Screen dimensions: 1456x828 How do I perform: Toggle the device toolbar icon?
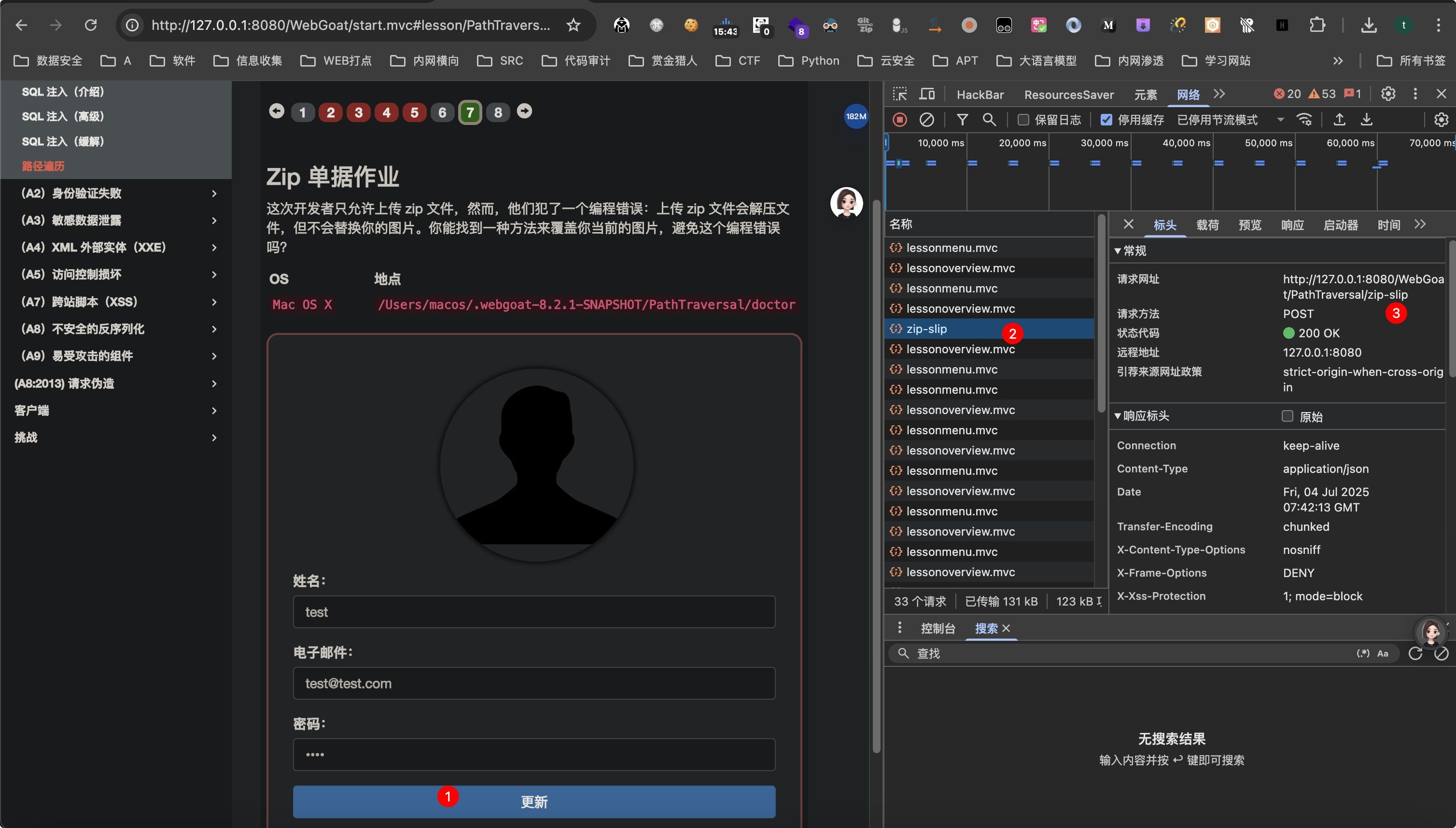tap(927, 94)
